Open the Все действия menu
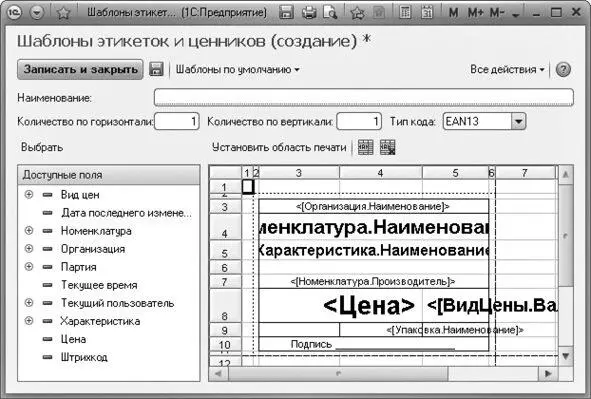 507,70
